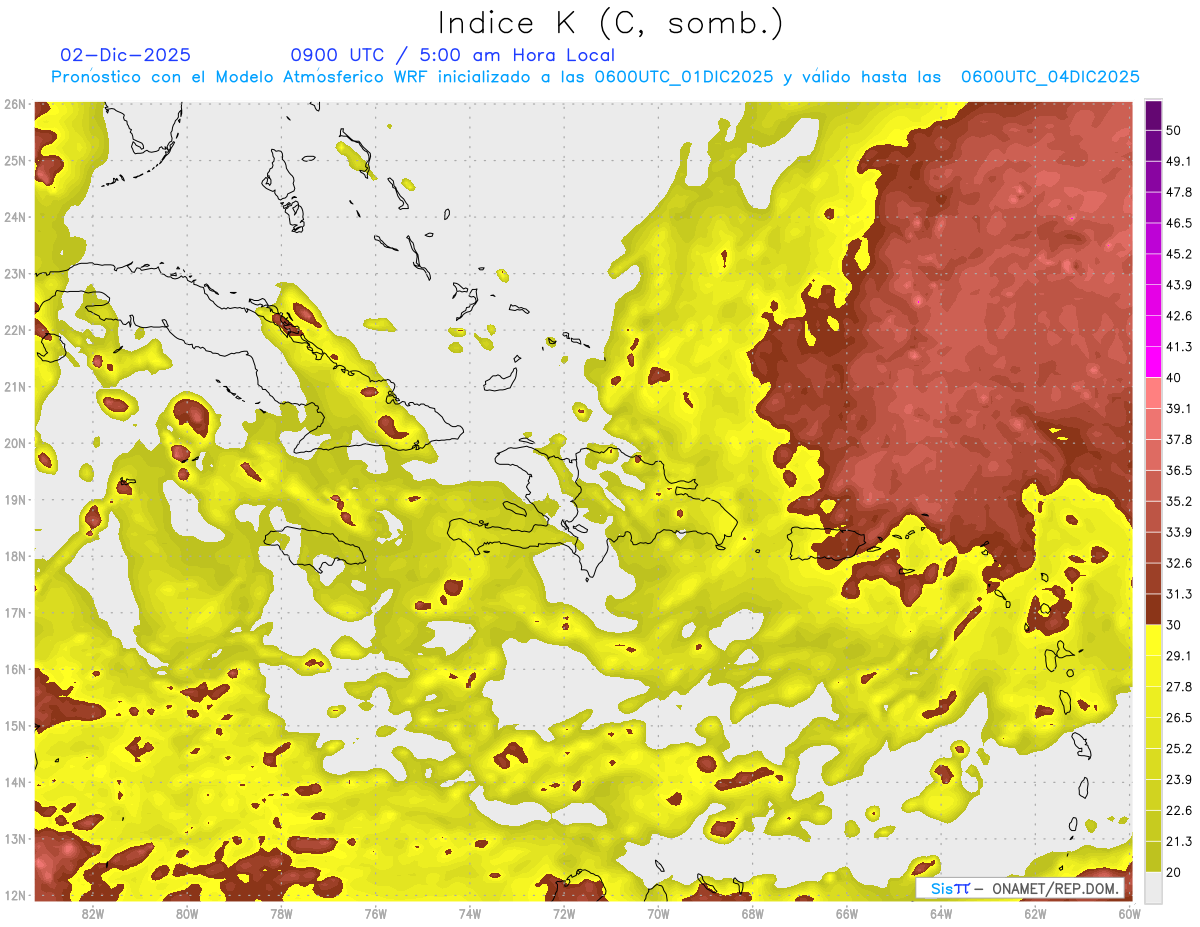Select the '33.9' colorbar label
Image resolution: width=1200 pixels, height=927 pixels.
click(1178, 532)
